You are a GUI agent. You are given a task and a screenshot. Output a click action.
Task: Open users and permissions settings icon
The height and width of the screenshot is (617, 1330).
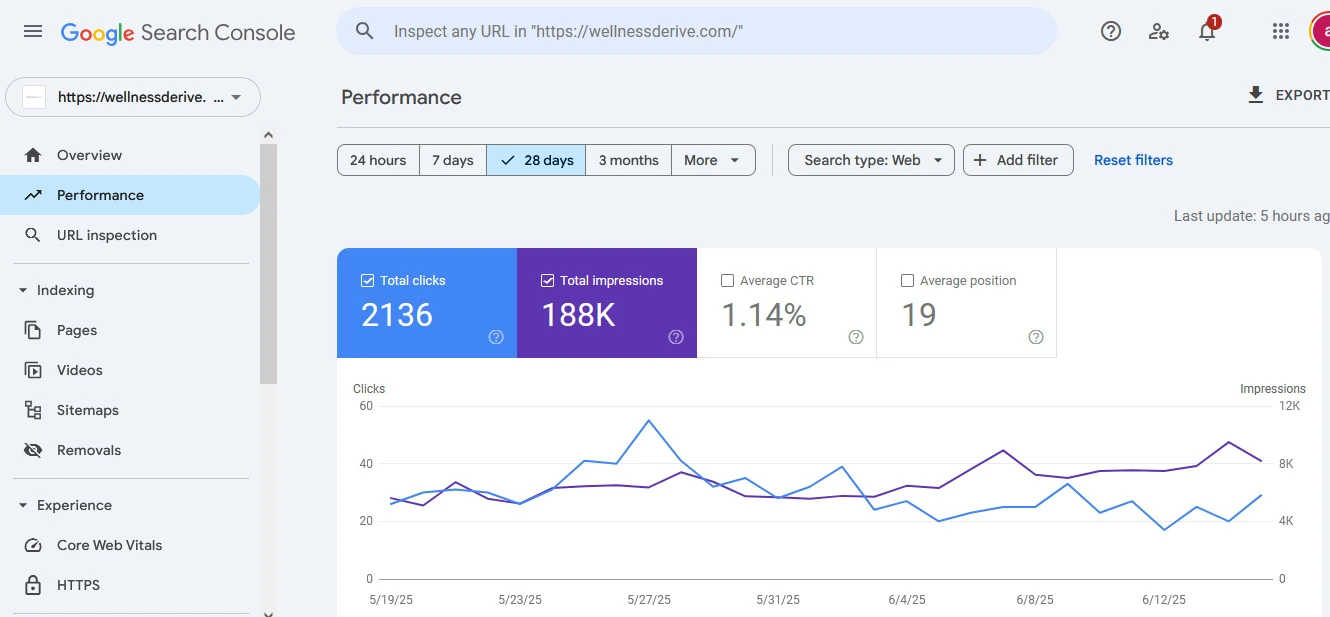1159,31
